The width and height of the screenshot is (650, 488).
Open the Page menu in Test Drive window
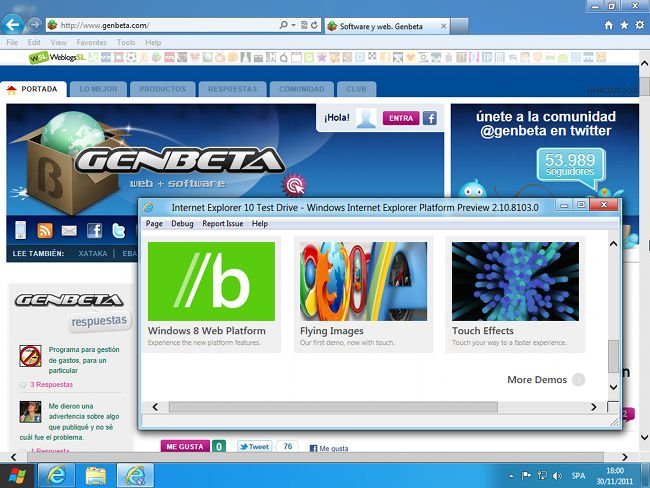[154, 223]
